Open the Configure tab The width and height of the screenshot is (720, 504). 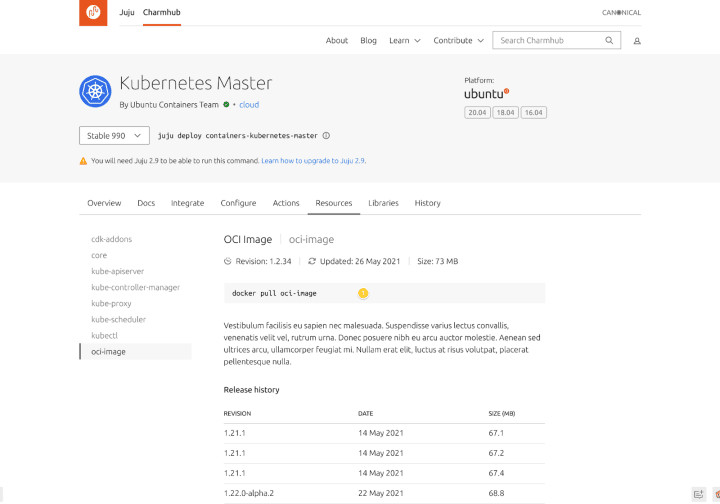(238, 203)
